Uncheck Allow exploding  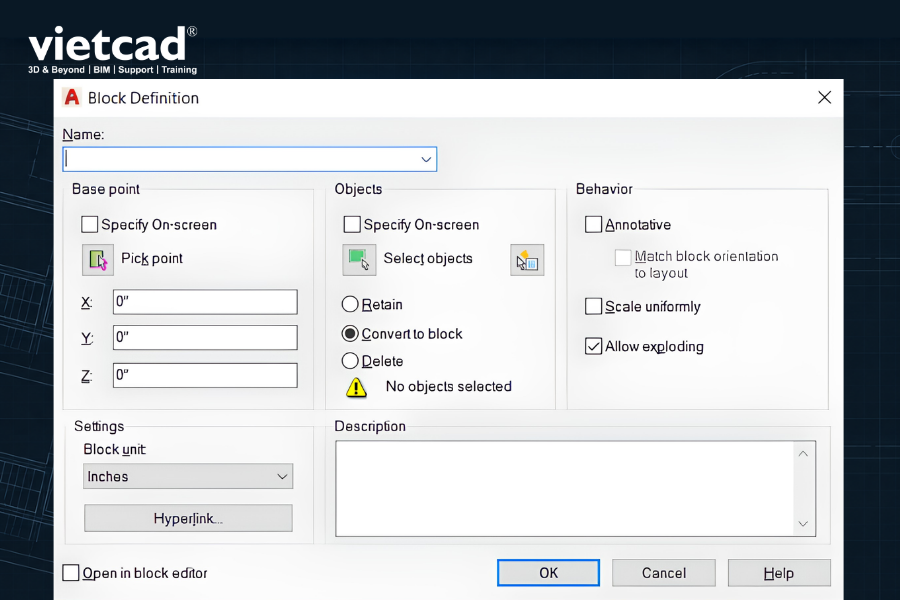(593, 346)
